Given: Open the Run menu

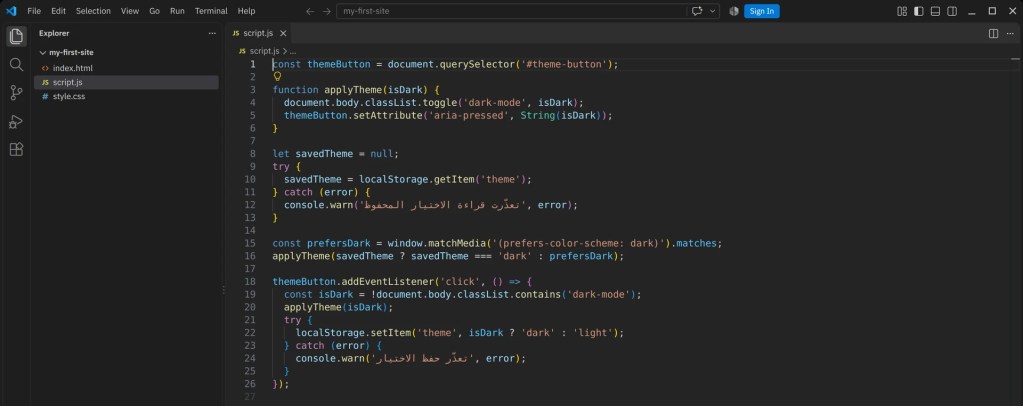Looking at the screenshot, I should (177, 11).
